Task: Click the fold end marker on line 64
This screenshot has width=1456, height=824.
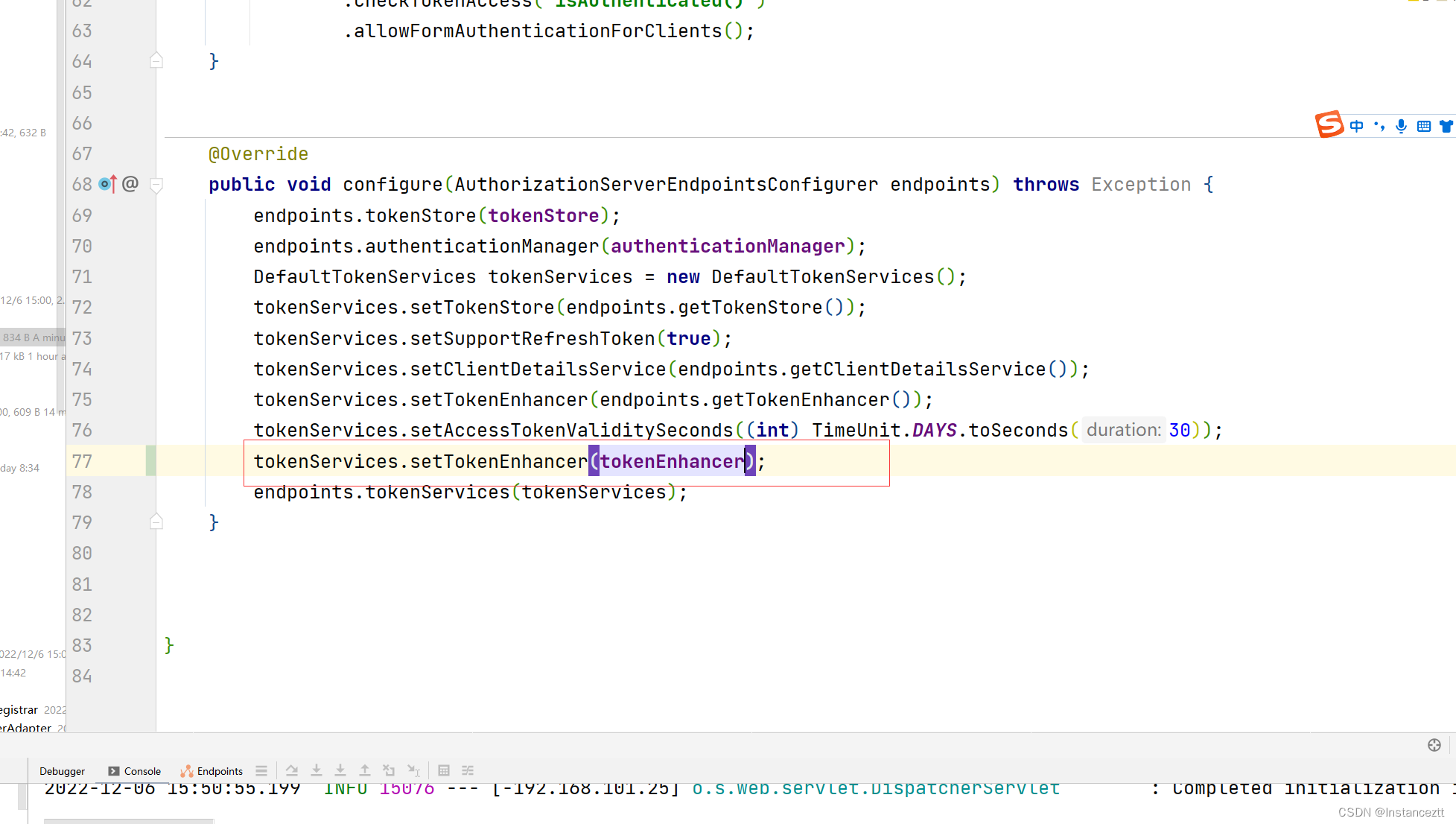Action: point(156,60)
